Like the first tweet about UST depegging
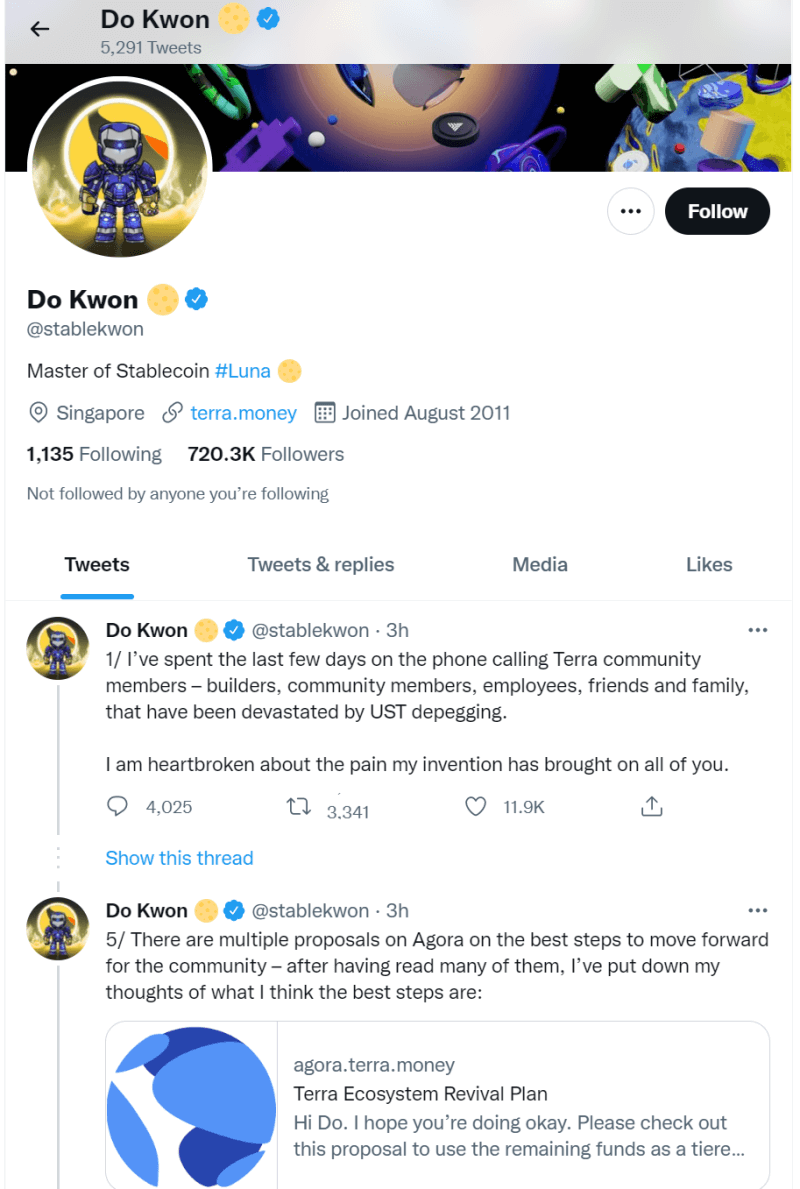The image size is (800, 1189). click(x=477, y=806)
